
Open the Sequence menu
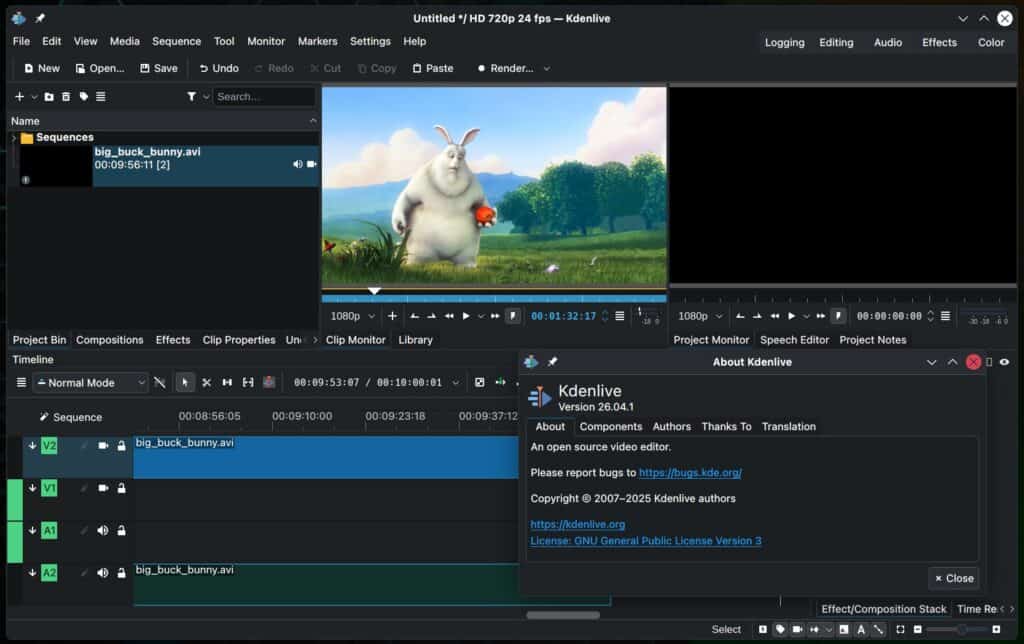(176, 41)
